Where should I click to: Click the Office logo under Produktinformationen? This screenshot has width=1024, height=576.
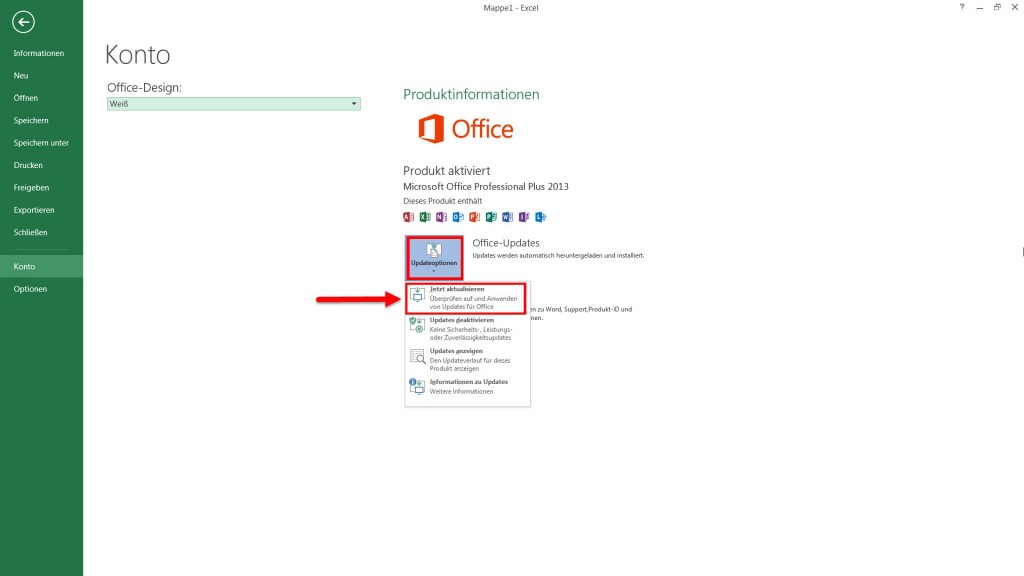(465, 129)
